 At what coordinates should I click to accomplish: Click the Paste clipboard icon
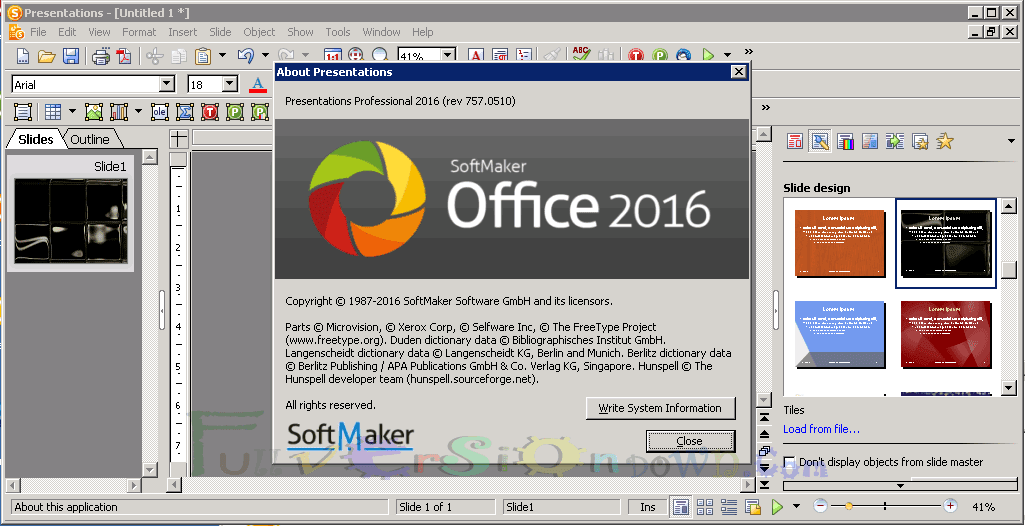(x=203, y=56)
